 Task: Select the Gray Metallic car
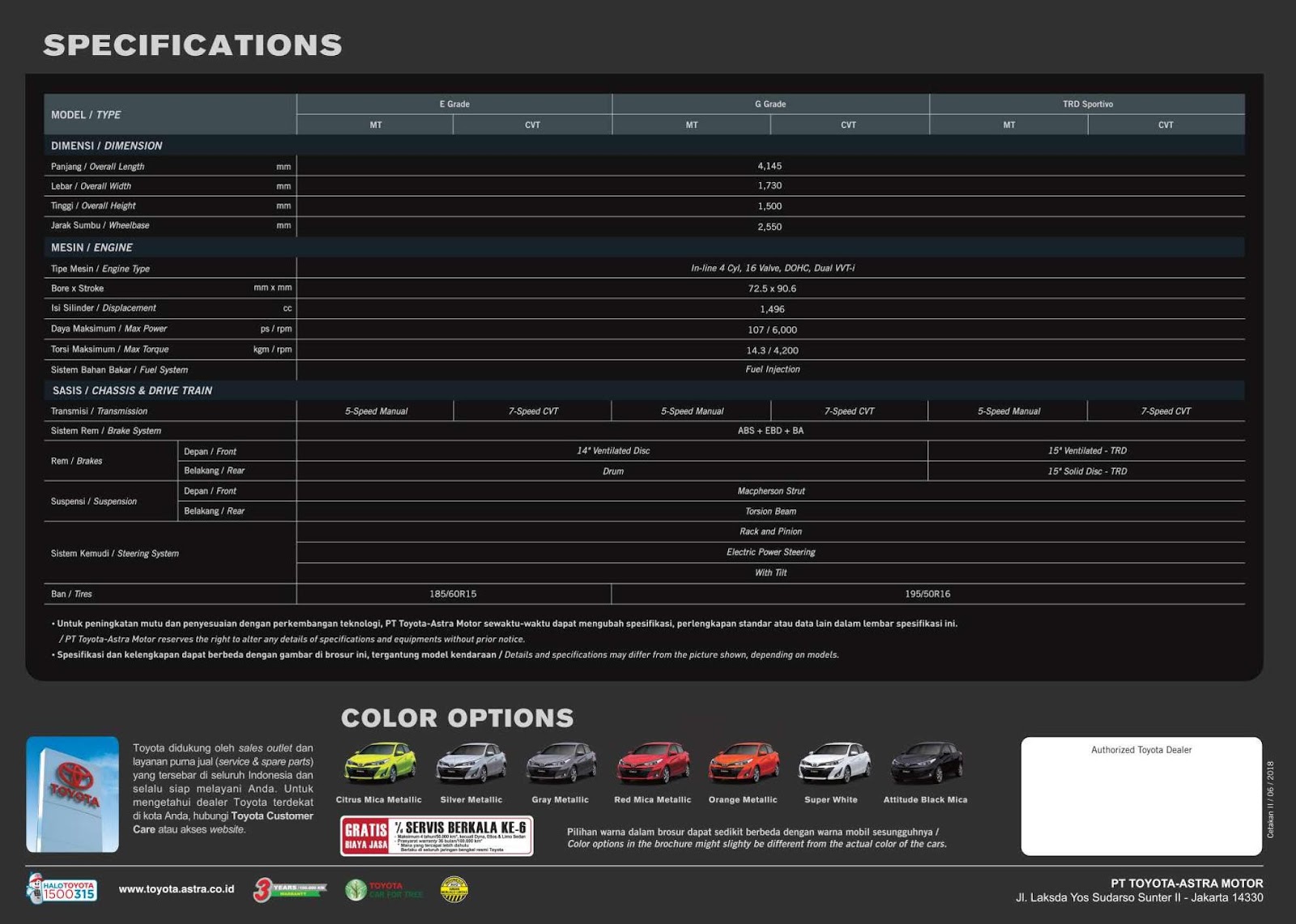[561, 764]
